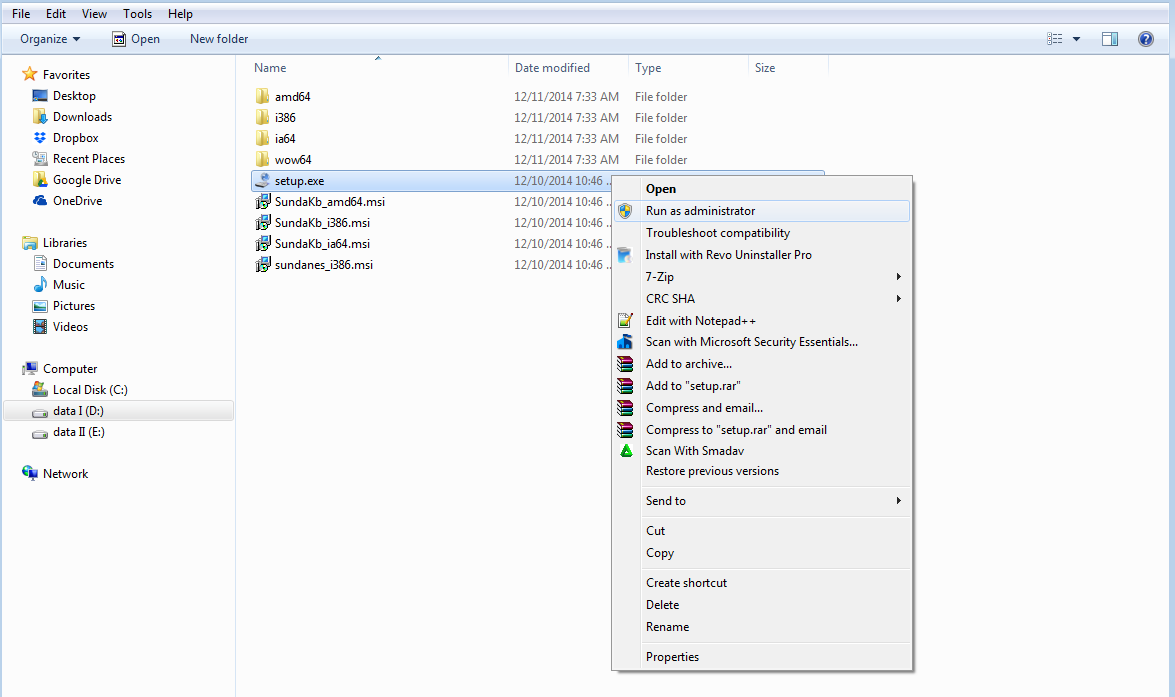Open the Tools menu in menu bar
This screenshot has height=697, width=1175.
pyautogui.click(x=138, y=14)
